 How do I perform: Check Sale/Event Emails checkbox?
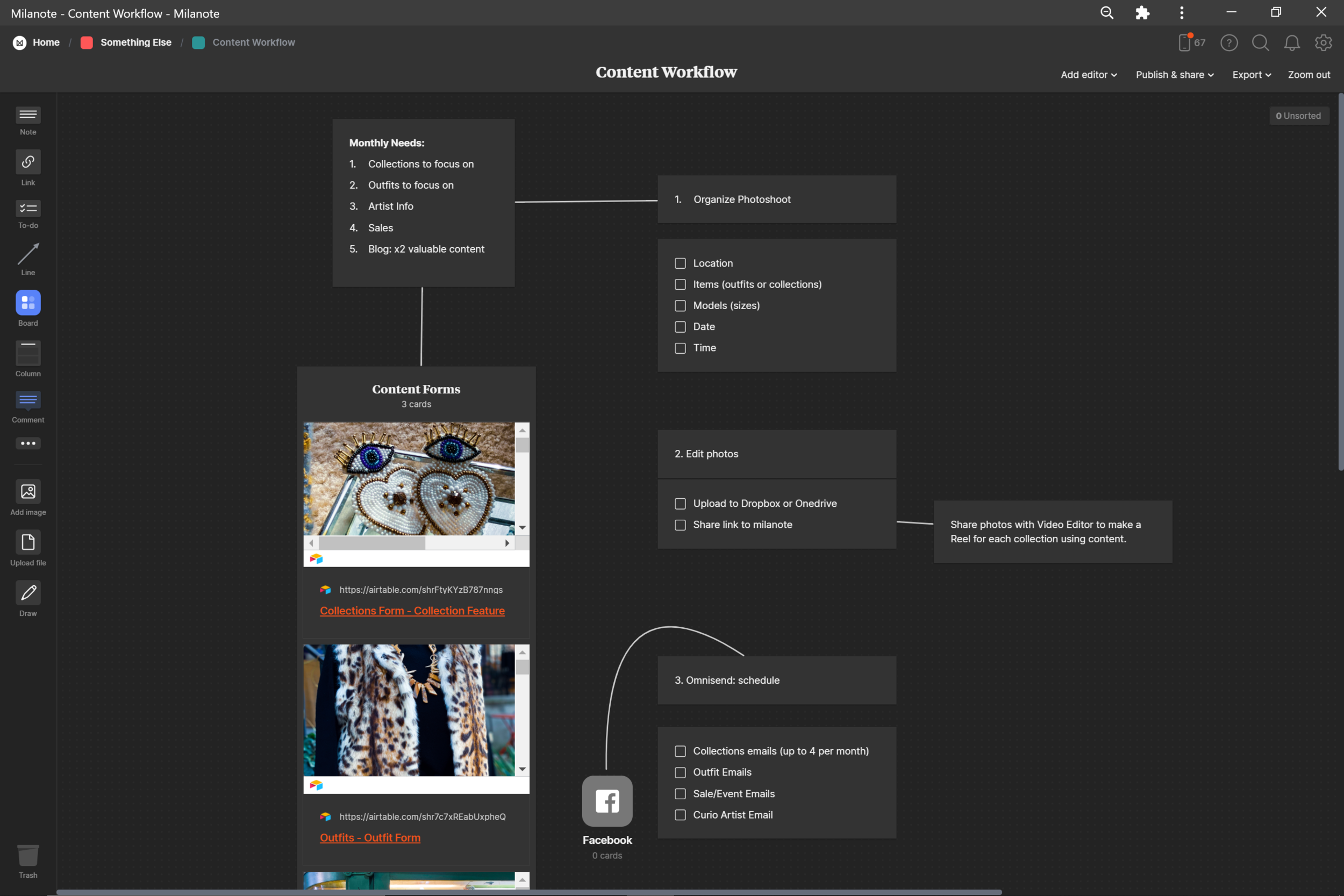pos(680,794)
